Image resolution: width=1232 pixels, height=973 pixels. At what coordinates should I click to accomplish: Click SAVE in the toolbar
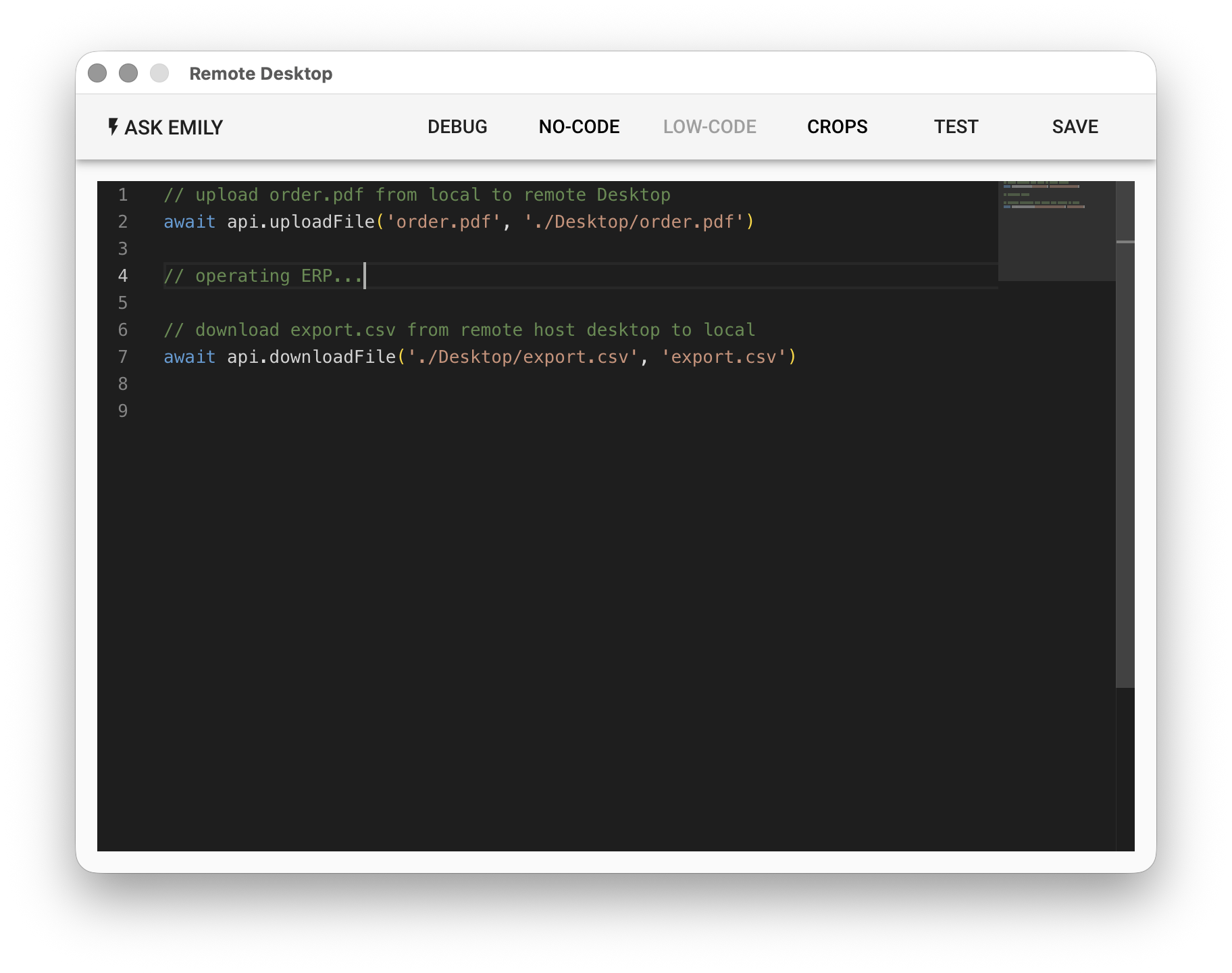click(1075, 127)
